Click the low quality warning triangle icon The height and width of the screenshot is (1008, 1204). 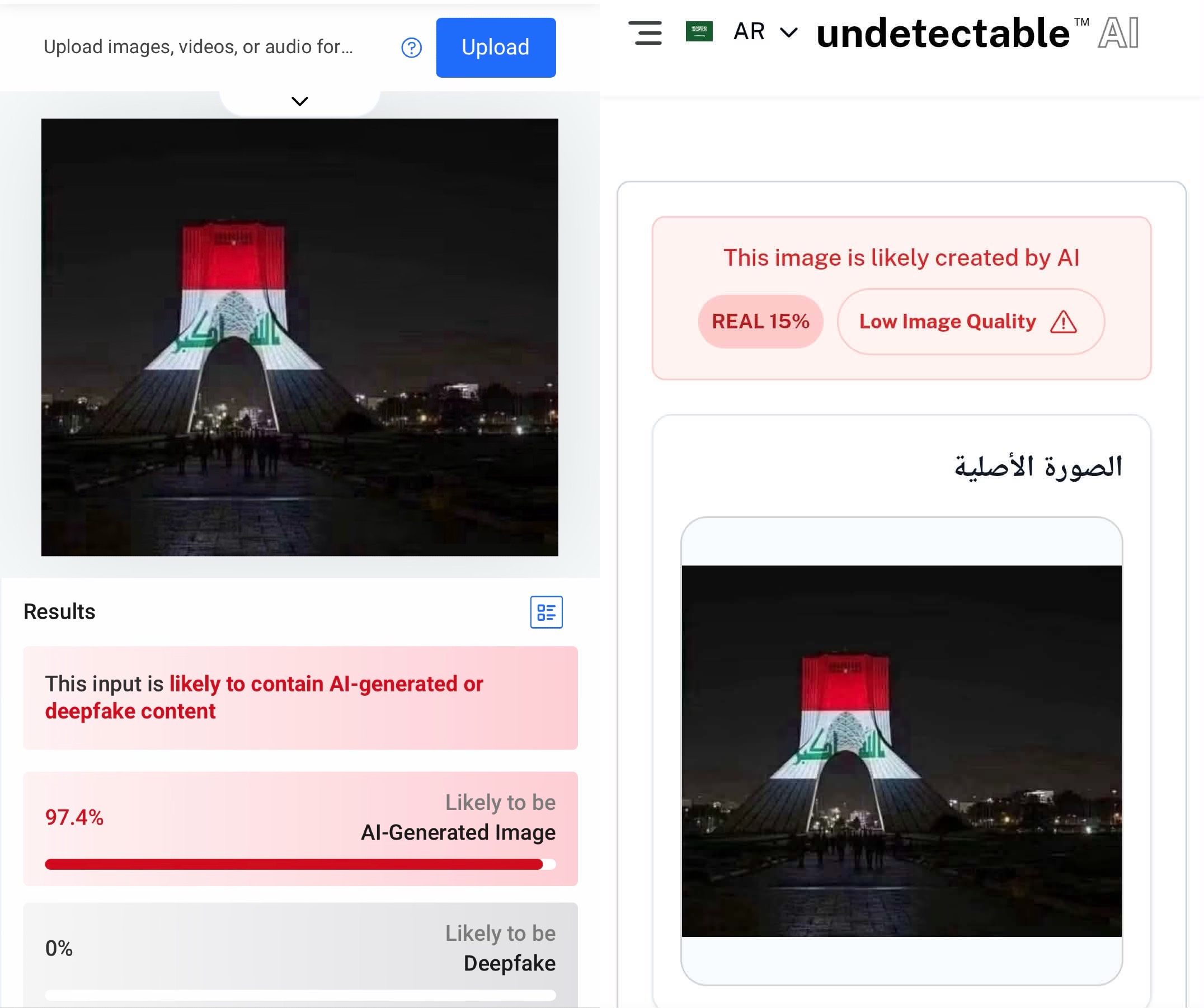1064,322
